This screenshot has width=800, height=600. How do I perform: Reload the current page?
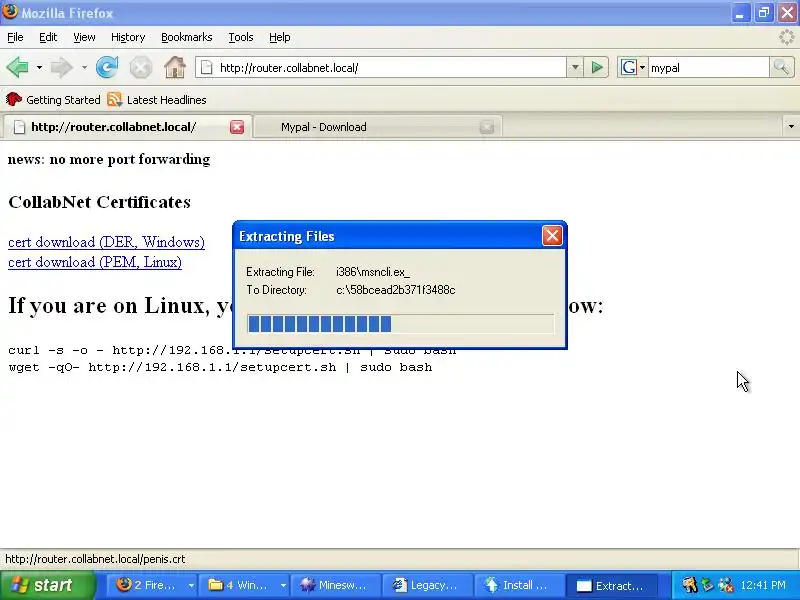point(107,67)
